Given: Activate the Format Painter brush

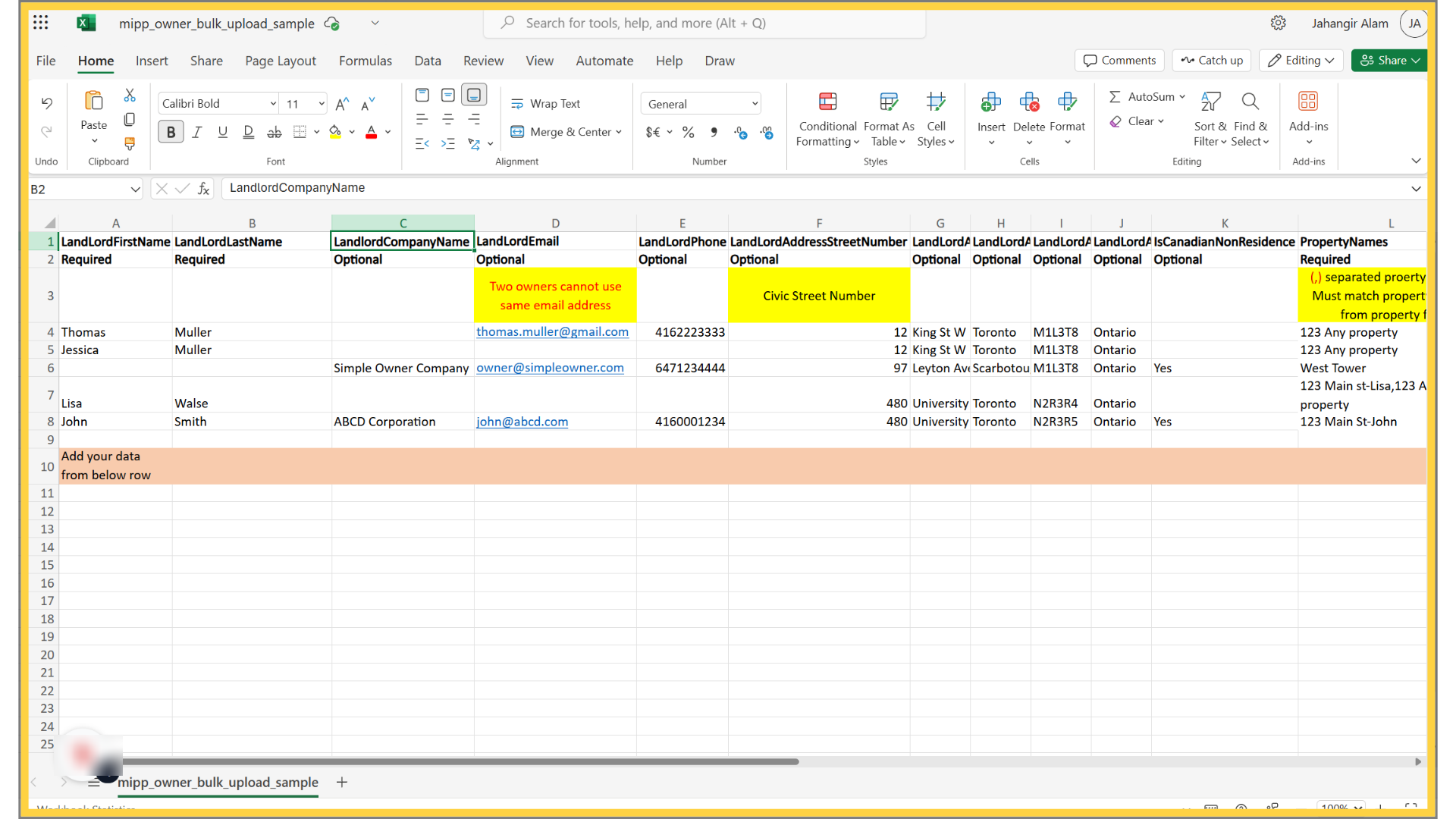Looking at the screenshot, I should click(x=130, y=143).
